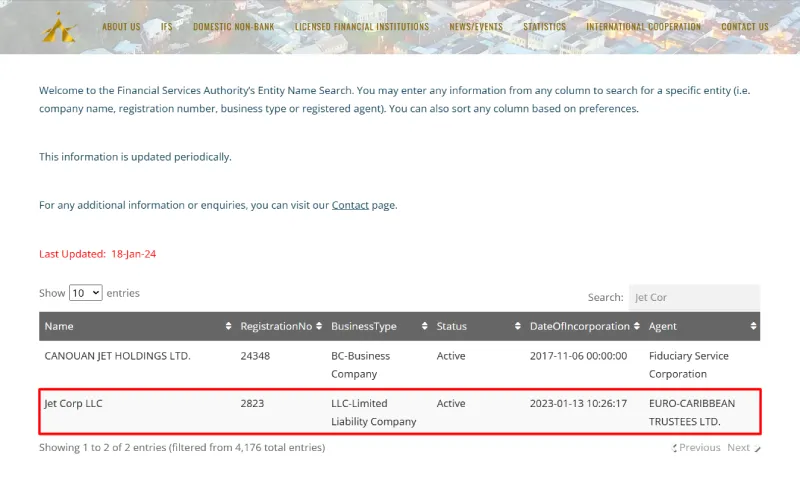This screenshot has height=480, width=800.
Task: Click the BC-Business Company cell
Action: click(x=360, y=365)
